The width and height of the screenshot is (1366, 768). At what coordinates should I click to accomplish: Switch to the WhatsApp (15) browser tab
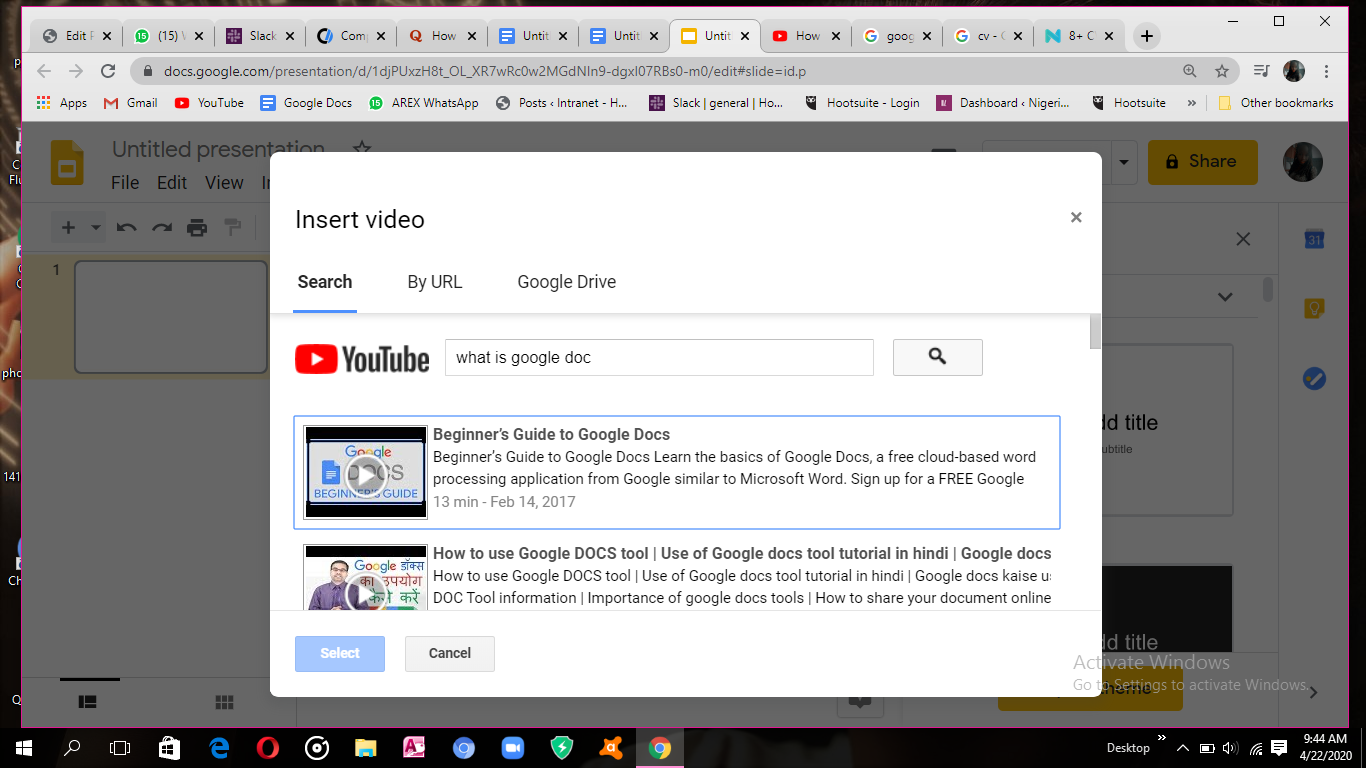pos(168,36)
